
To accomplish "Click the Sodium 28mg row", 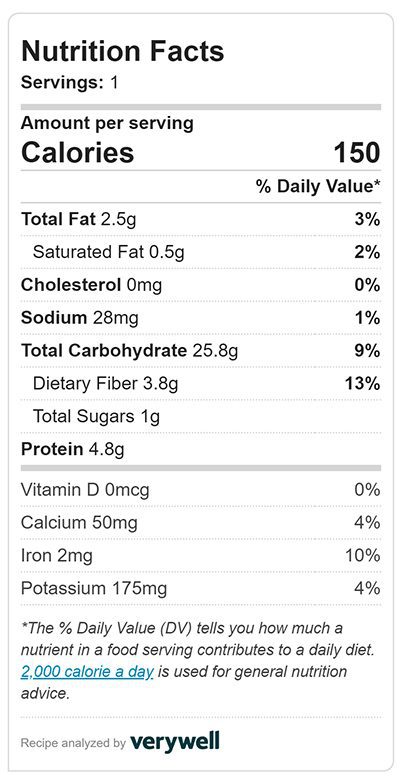I will [201, 318].
